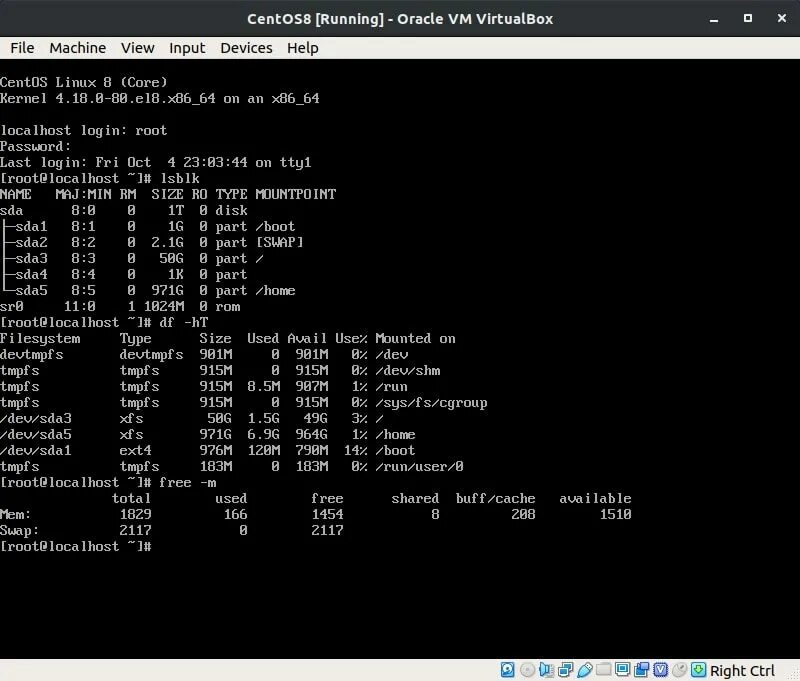Click the available memory value 1510
800x681 pixels.
pos(615,514)
